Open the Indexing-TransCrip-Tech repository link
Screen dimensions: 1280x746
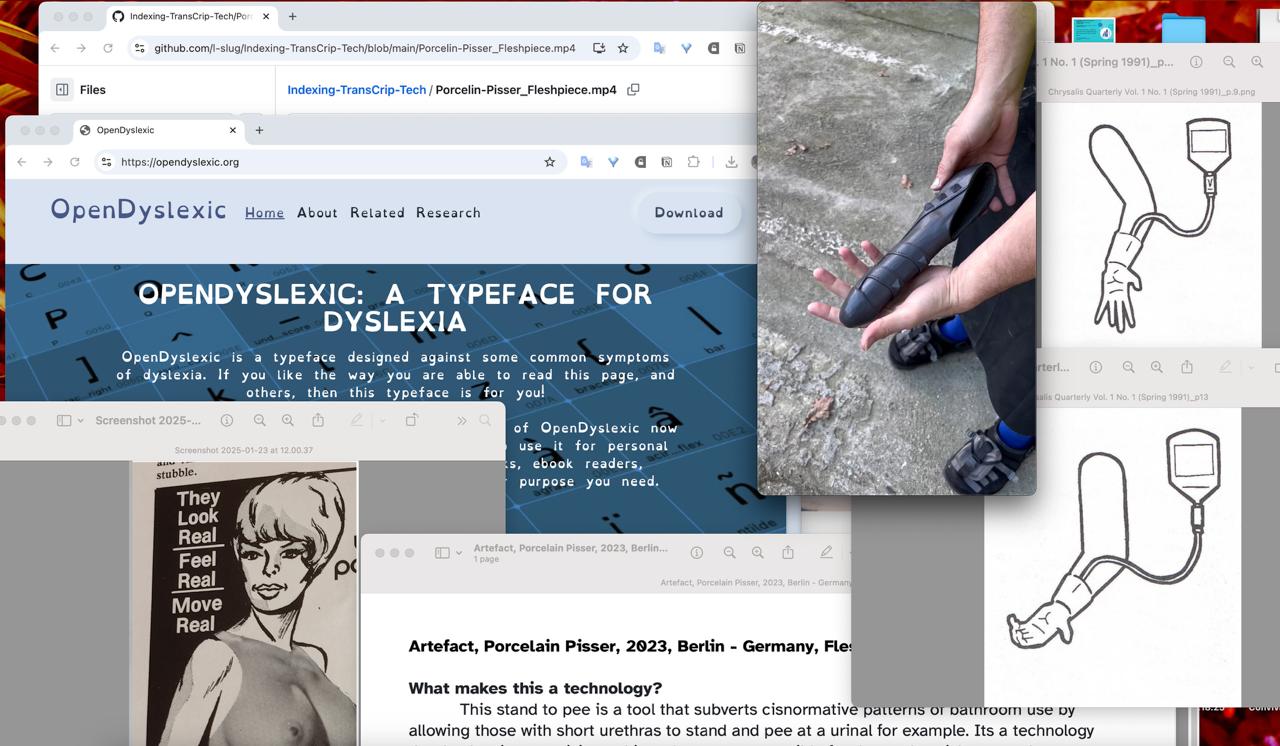(x=356, y=90)
